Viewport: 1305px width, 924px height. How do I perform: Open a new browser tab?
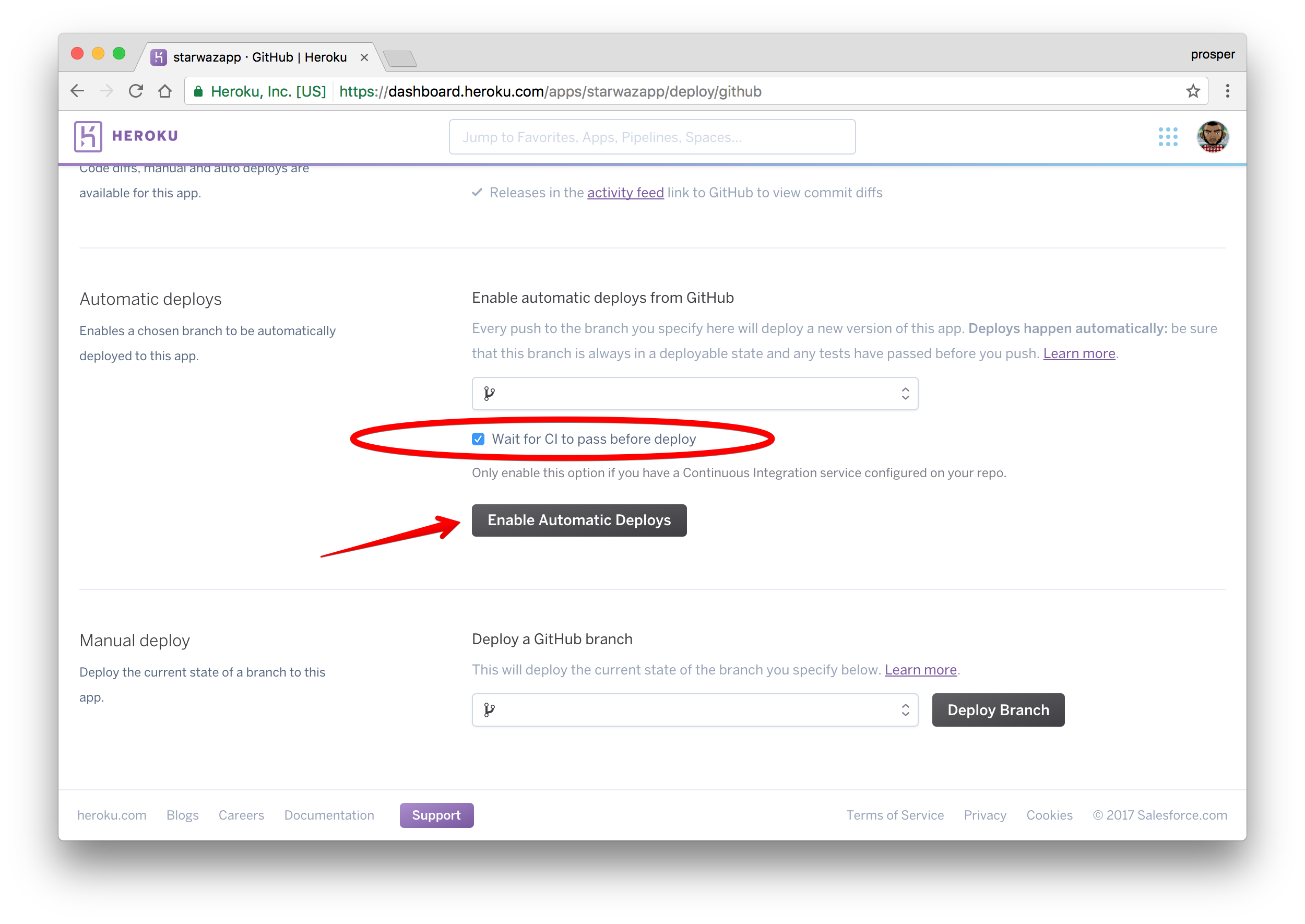tap(400, 58)
